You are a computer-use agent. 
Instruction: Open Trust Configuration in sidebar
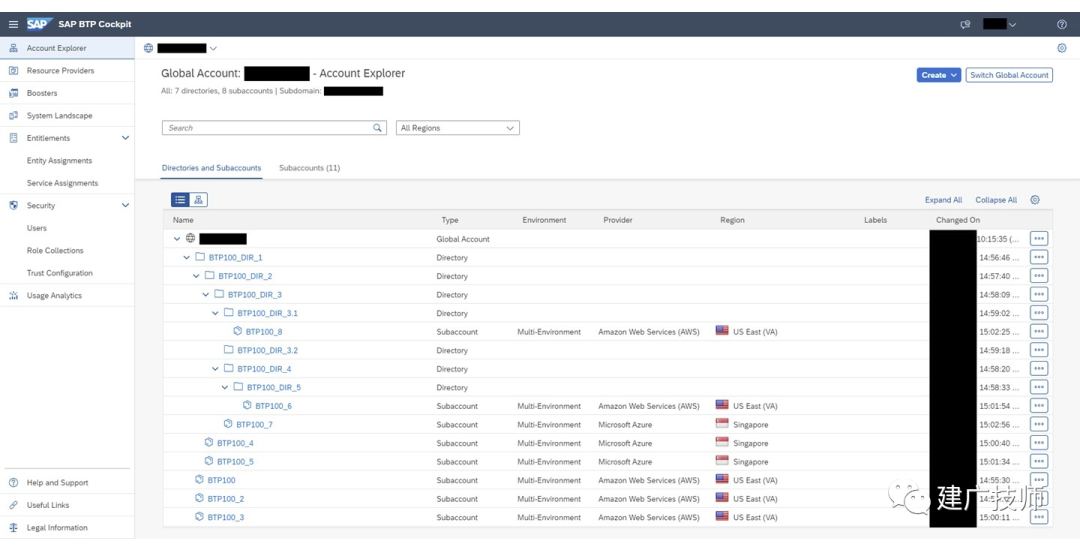[59, 273]
